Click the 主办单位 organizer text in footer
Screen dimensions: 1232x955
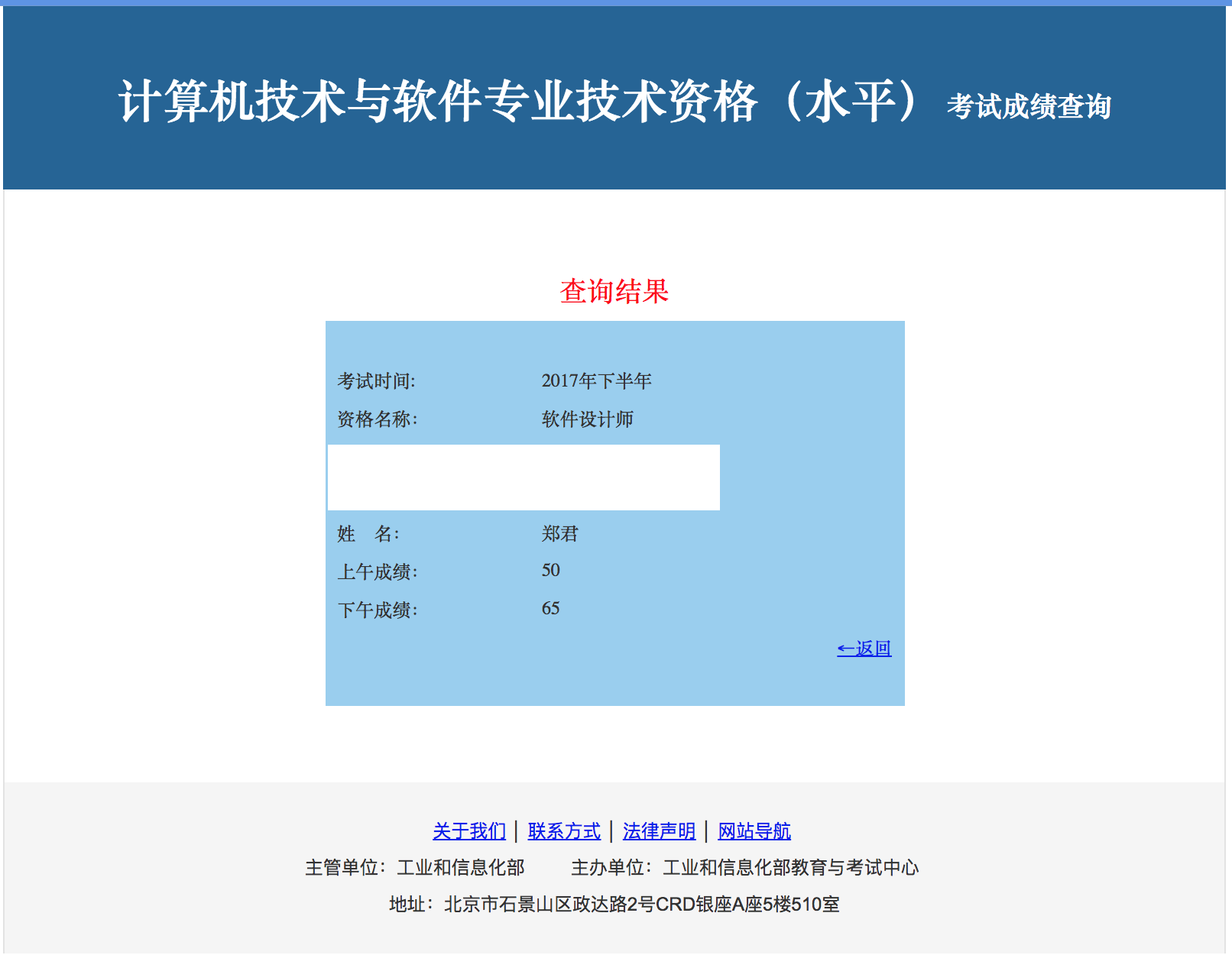[744, 867]
